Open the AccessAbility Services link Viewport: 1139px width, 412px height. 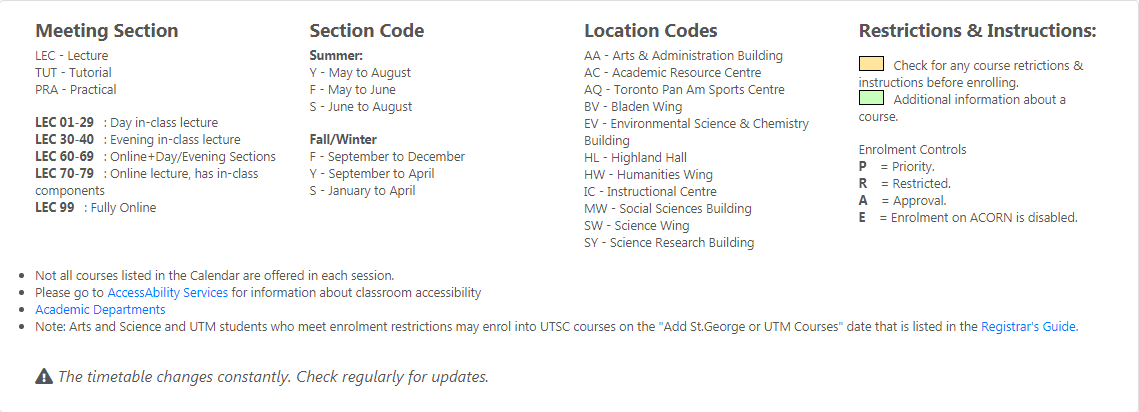coord(168,293)
